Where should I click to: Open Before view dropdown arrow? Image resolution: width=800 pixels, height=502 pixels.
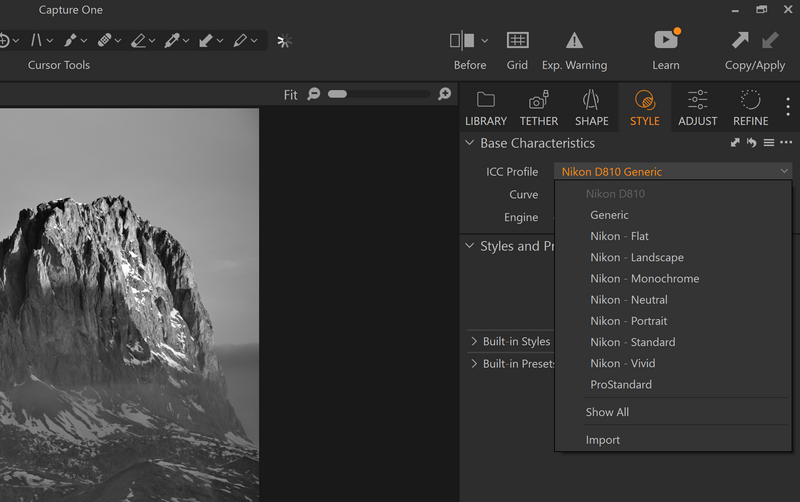point(485,41)
